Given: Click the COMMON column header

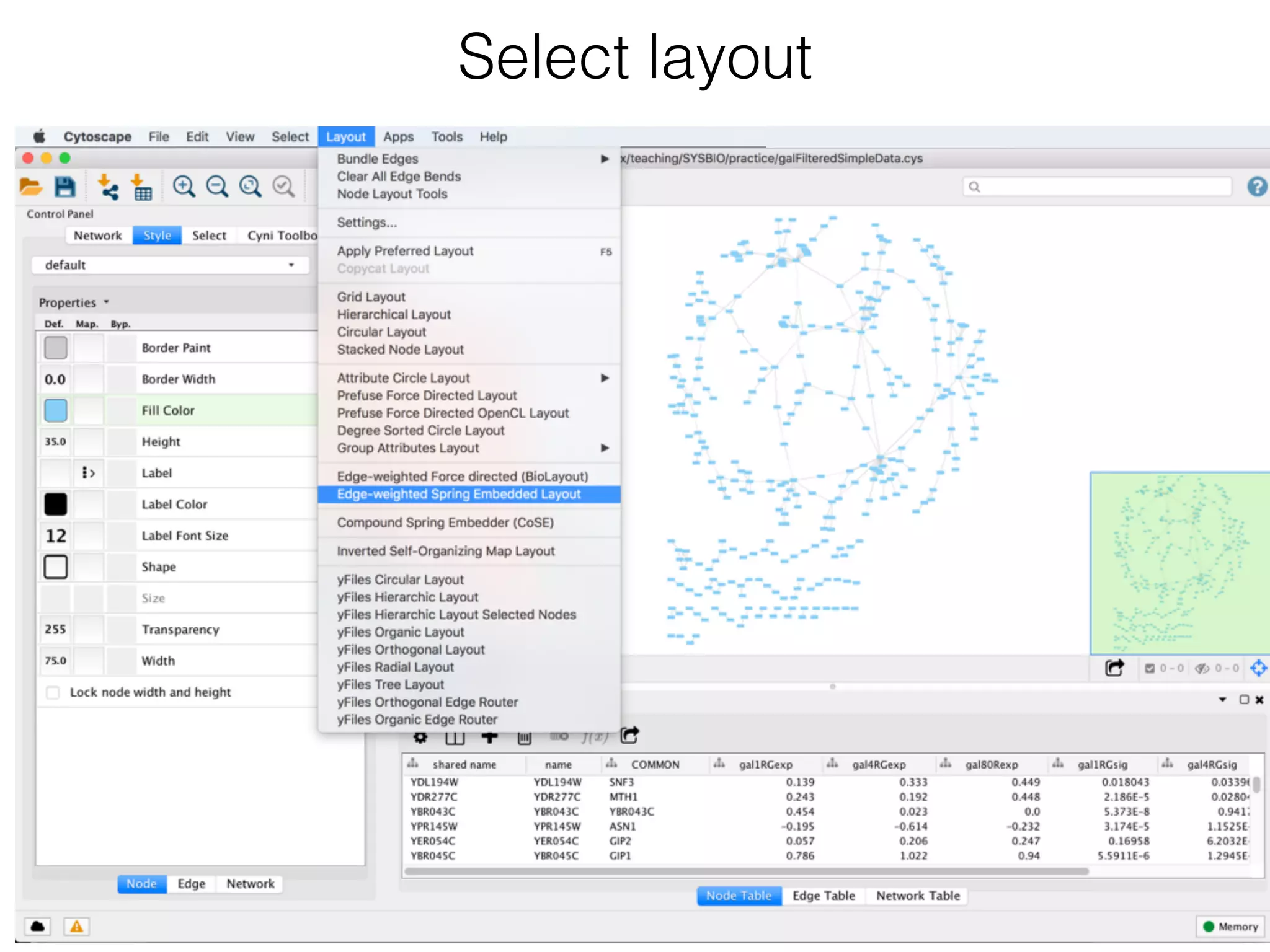Looking at the screenshot, I should tap(655, 764).
